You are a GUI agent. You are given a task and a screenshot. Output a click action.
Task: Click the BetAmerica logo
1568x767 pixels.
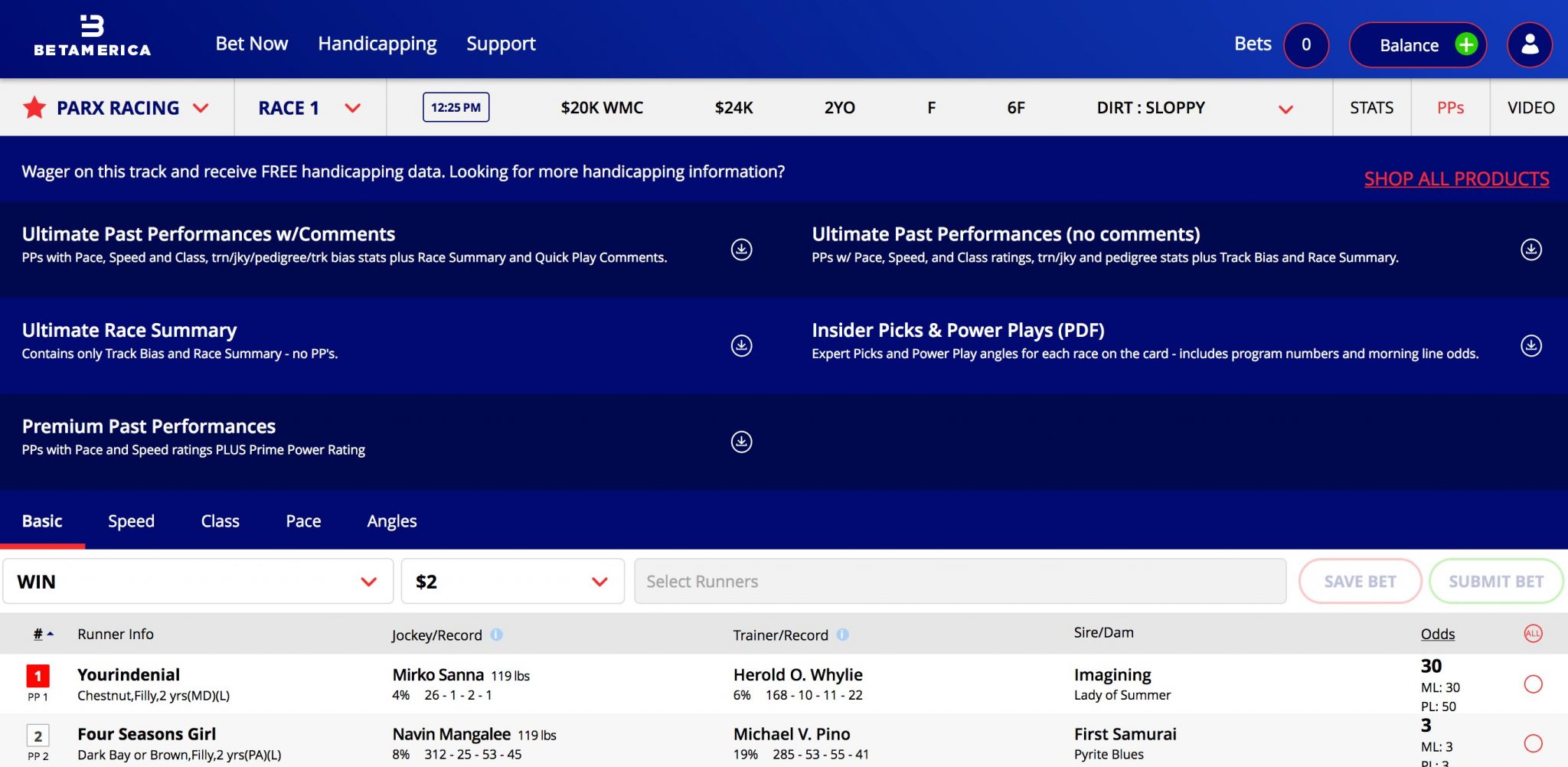point(93,37)
